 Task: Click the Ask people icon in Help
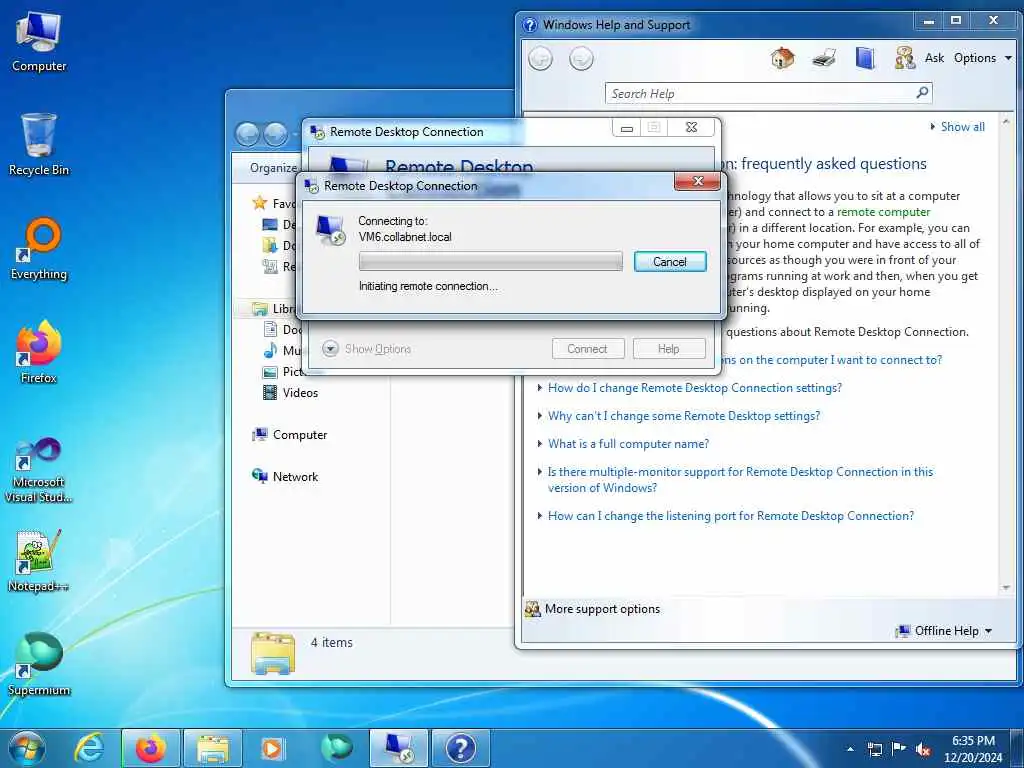click(x=904, y=58)
